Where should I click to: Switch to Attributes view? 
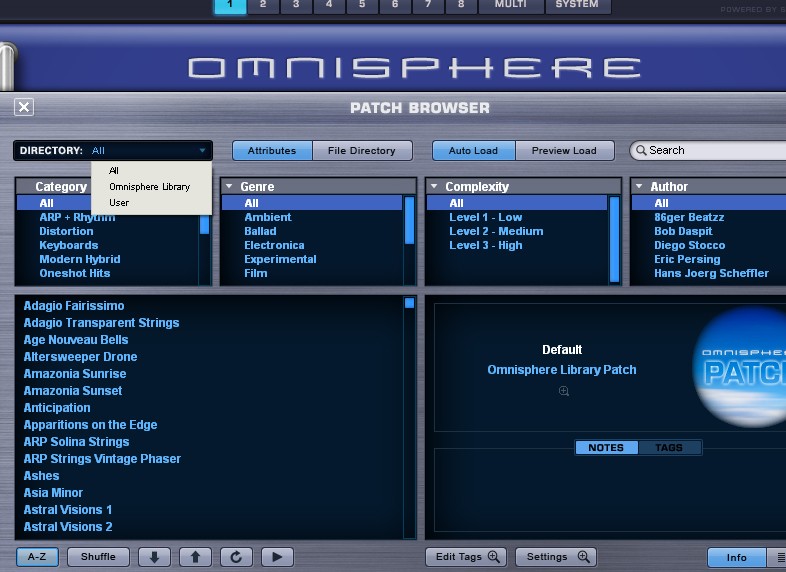click(272, 150)
